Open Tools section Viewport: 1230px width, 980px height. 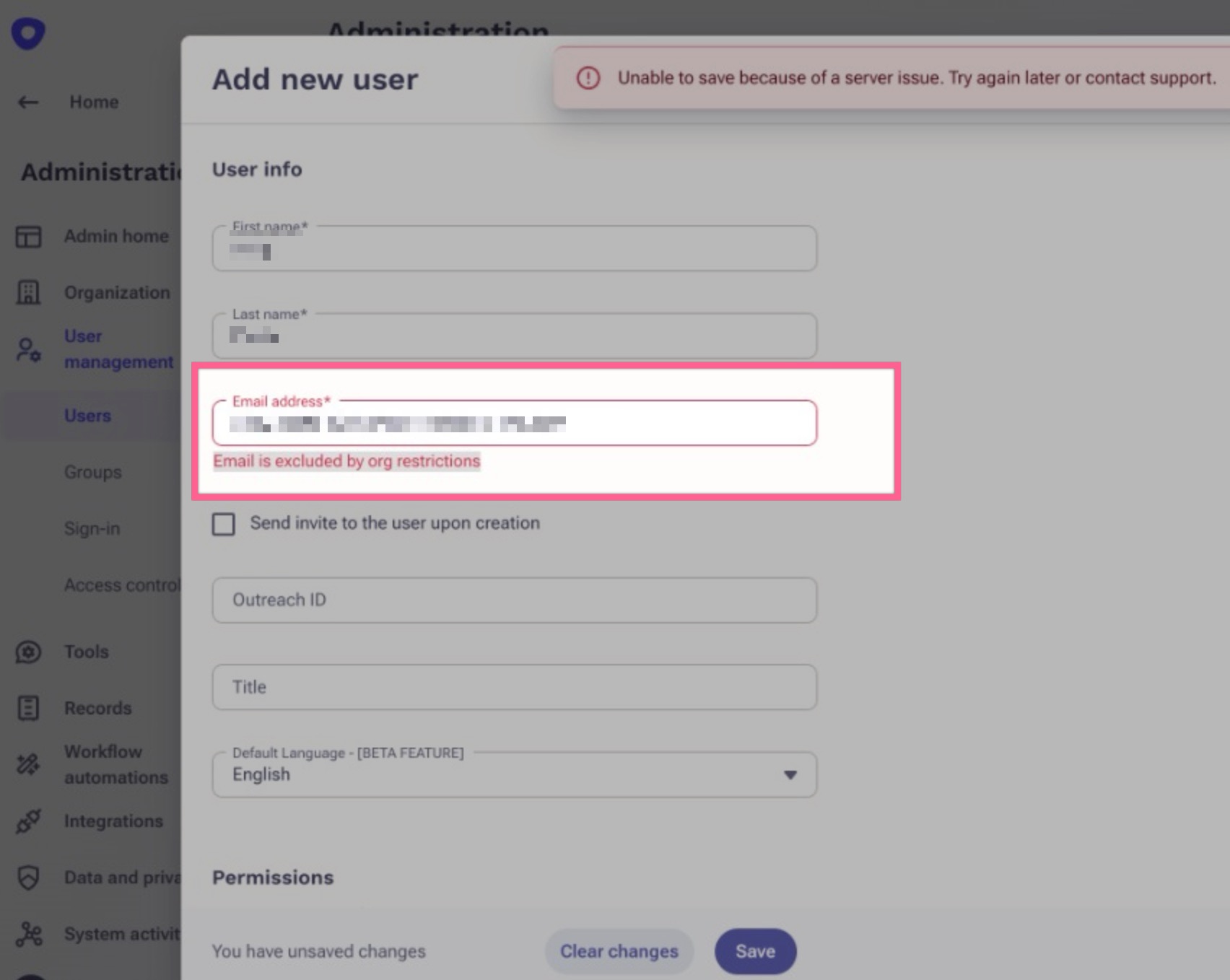pos(86,652)
